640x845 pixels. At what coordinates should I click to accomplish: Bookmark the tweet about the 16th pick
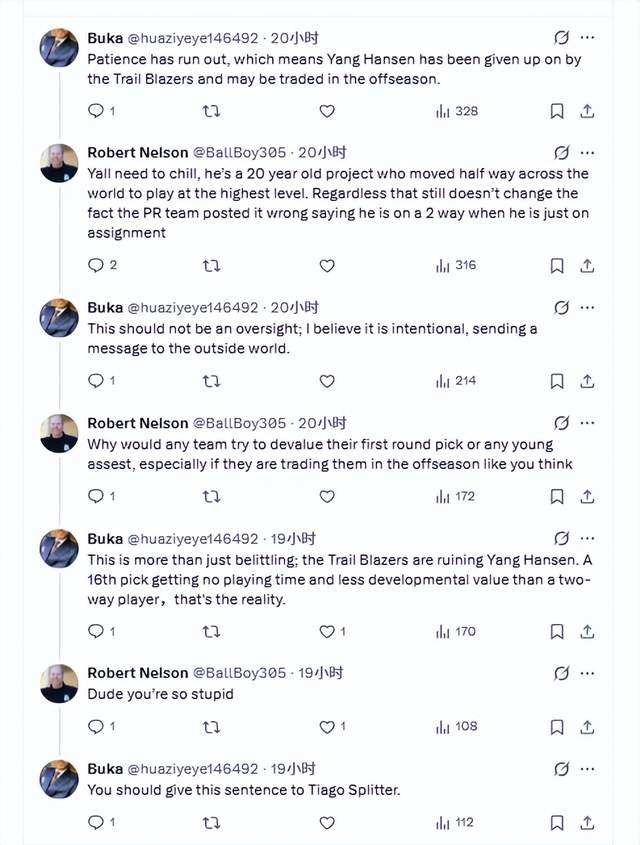[557, 631]
